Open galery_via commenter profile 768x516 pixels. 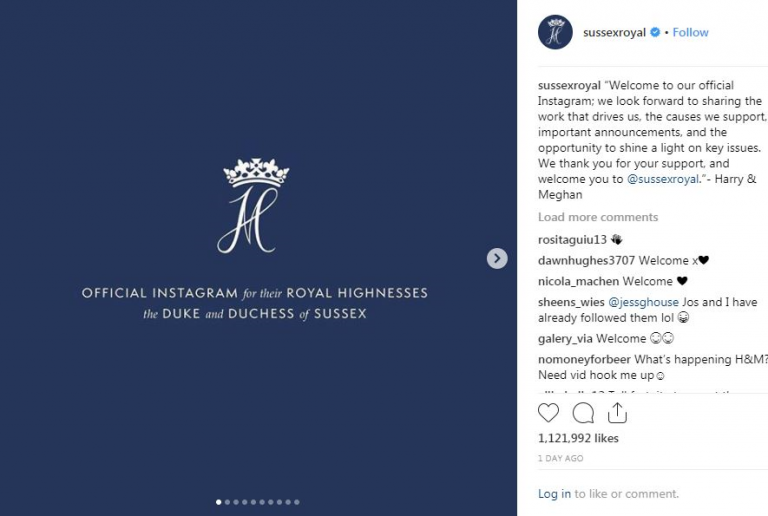pyautogui.click(x=565, y=339)
